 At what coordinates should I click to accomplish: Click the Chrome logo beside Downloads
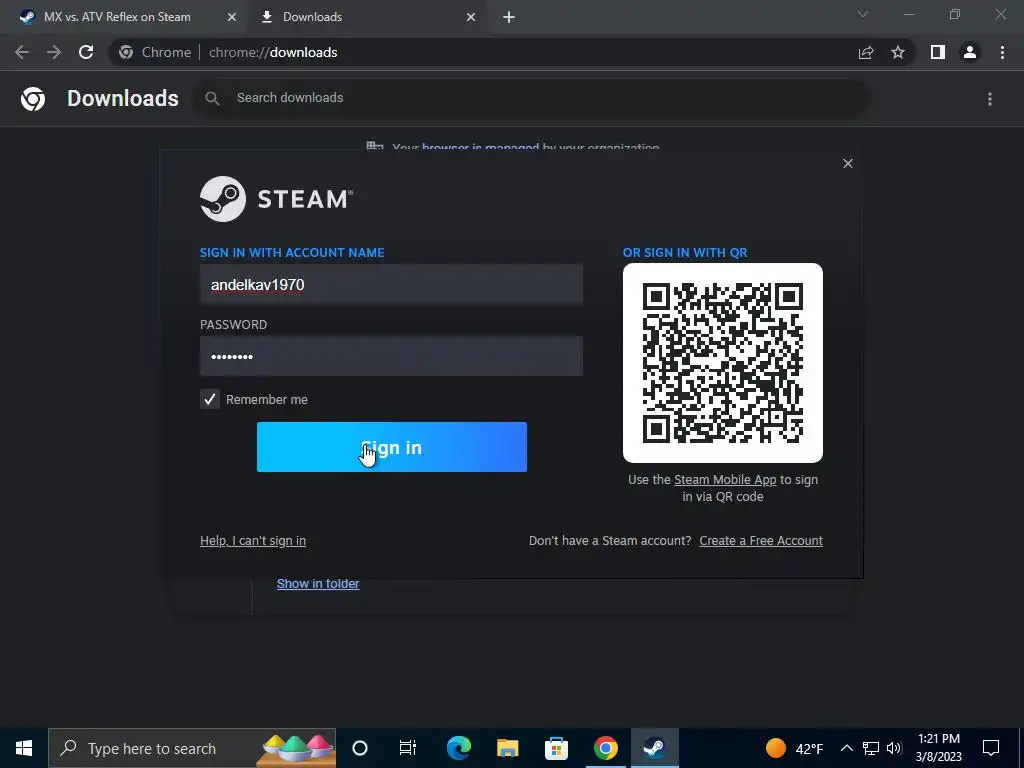33,99
